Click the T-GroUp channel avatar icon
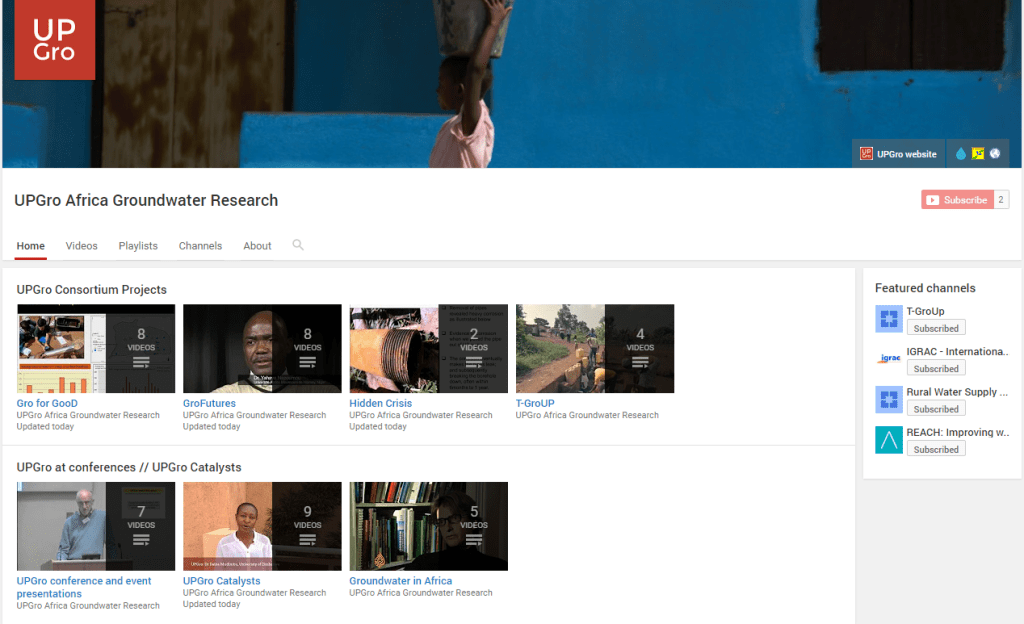 click(x=889, y=319)
